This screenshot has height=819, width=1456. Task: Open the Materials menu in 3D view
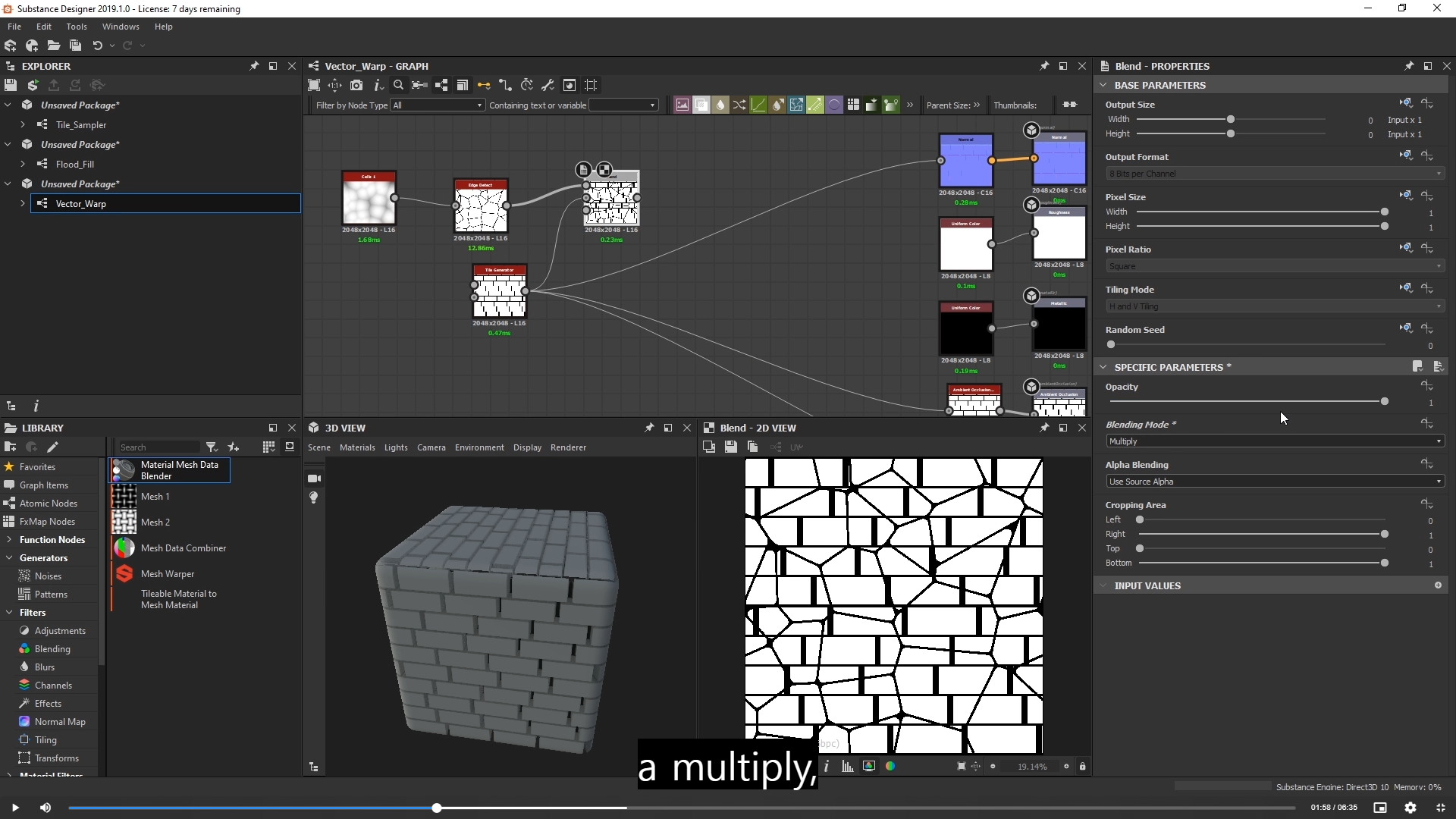point(357,447)
